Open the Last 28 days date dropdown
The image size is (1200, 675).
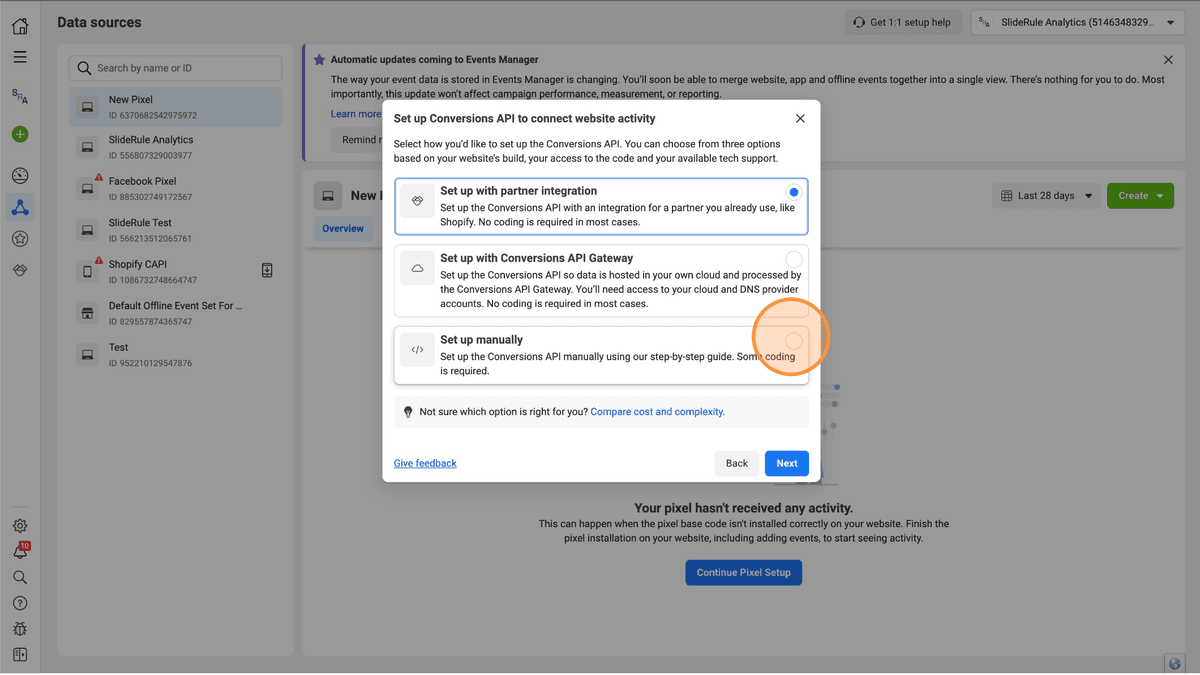pos(1047,196)
